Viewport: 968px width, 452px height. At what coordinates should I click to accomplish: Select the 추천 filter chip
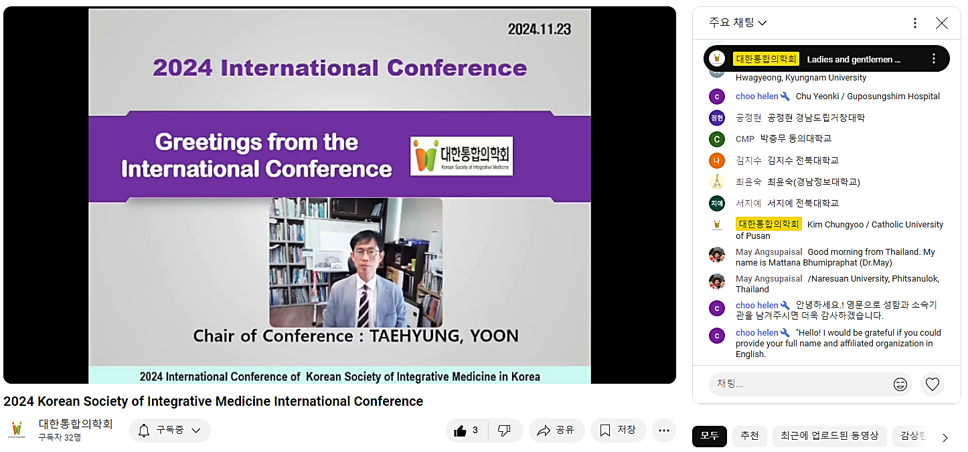coord(749,436)
